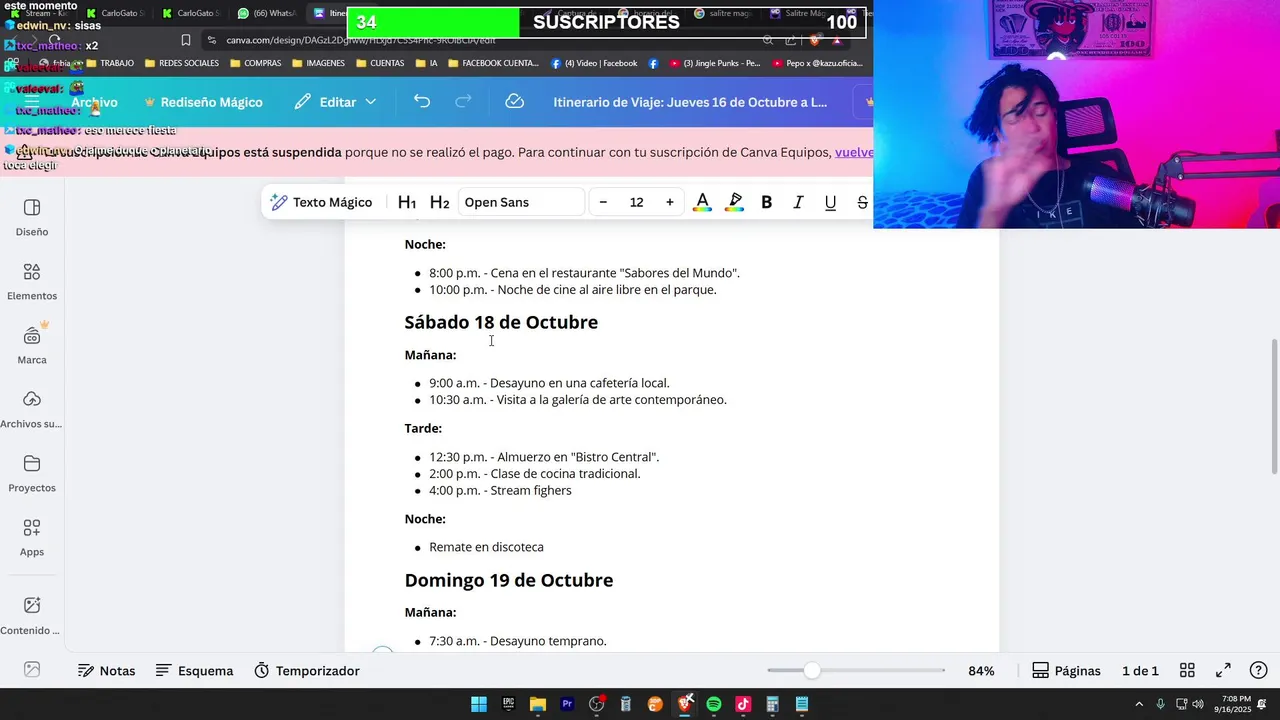Open the Contenido mágico panel
Screen dimensions: 1280x720
point(32,615)
